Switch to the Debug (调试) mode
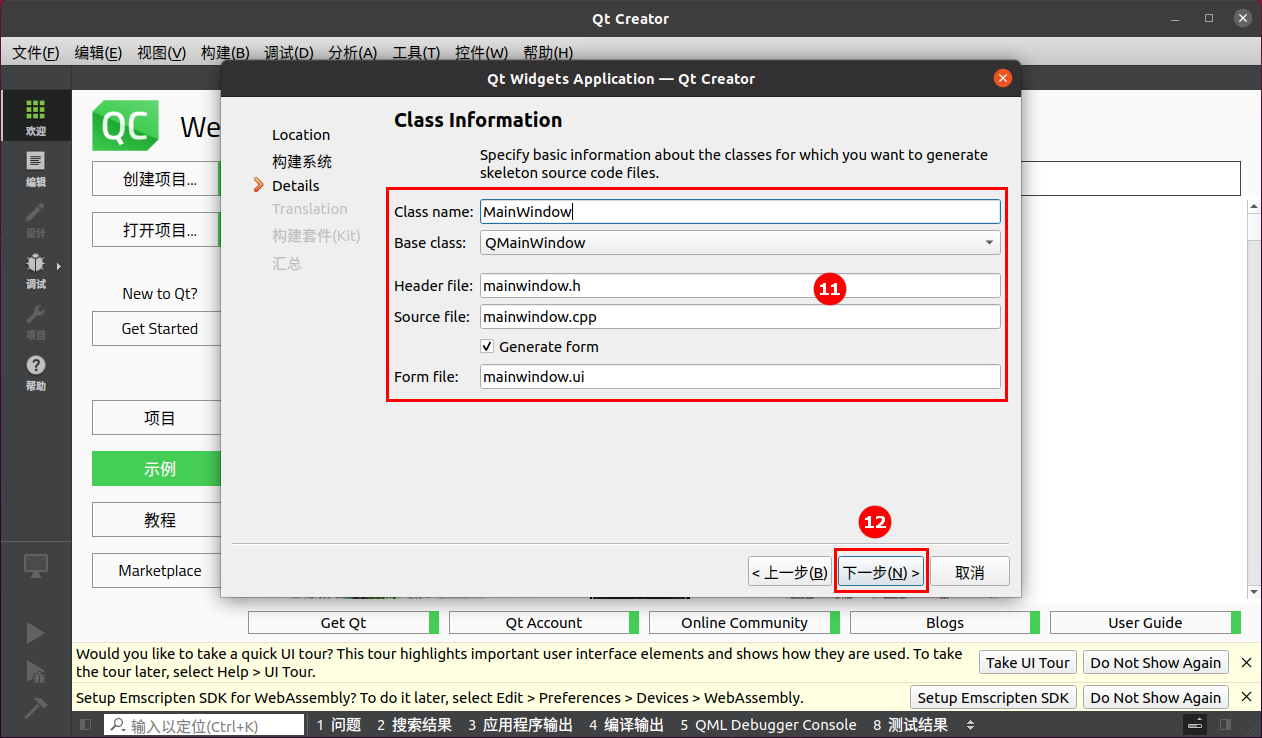The width and height of the screenshot is (1262, 738). point(35,270)
